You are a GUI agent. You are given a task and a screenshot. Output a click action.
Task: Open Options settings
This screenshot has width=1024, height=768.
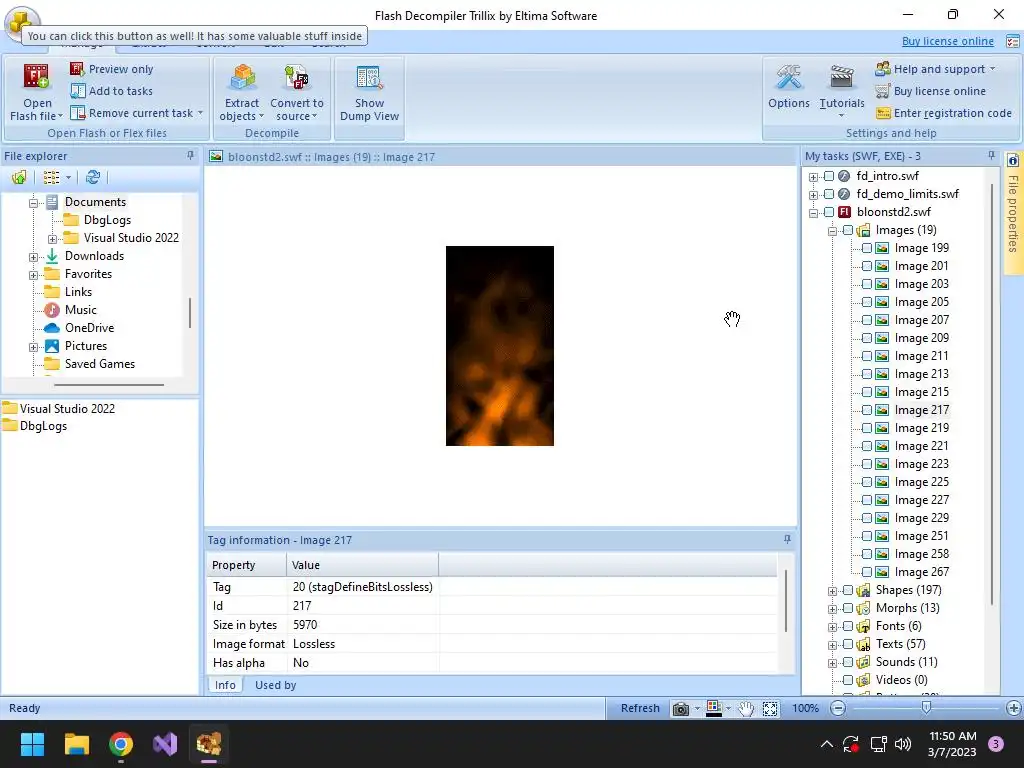[x=788, y=87]
